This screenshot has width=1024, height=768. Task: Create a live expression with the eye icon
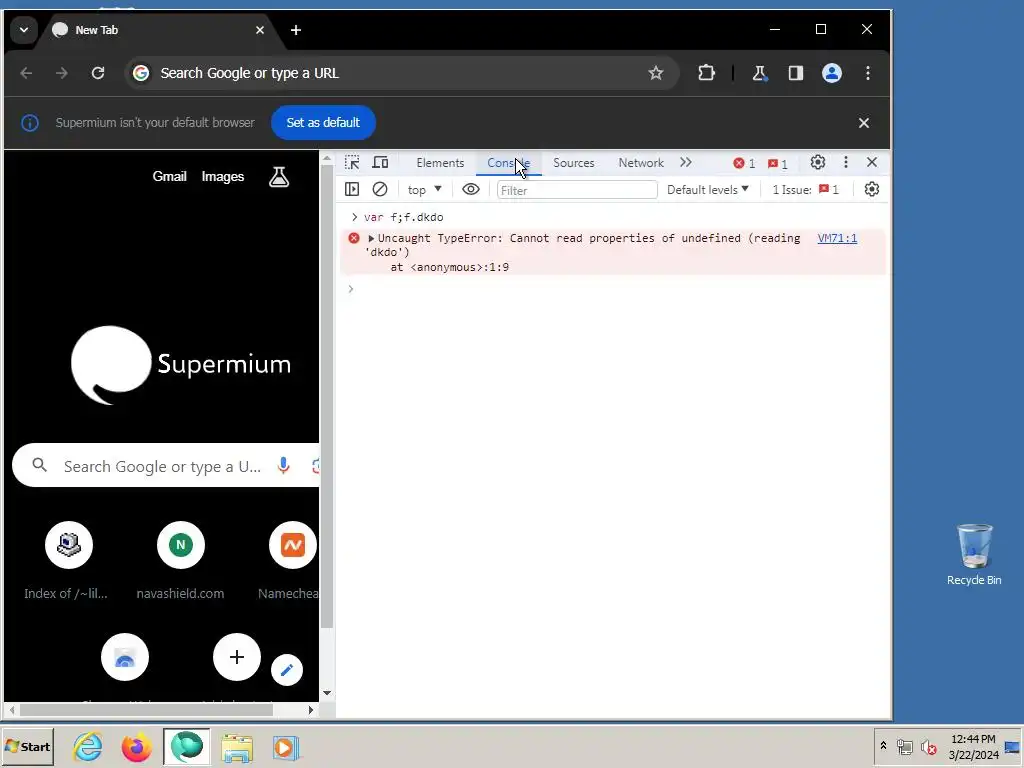[x=471, y=189]
